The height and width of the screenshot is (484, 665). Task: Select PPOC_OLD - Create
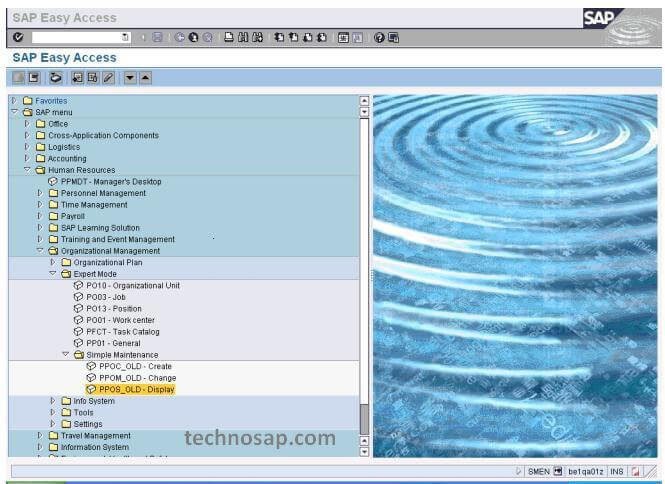click(135, 366)
